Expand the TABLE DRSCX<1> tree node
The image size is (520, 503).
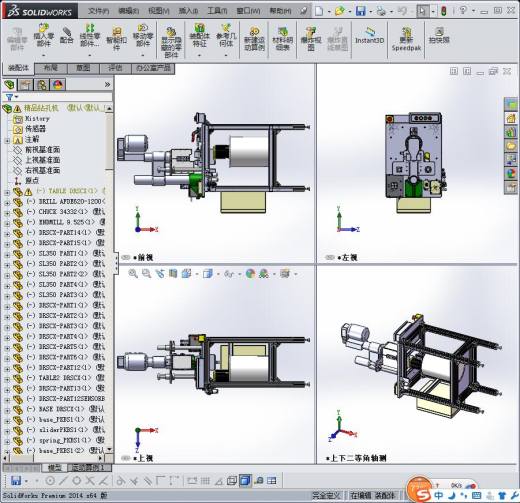[7, 192]
